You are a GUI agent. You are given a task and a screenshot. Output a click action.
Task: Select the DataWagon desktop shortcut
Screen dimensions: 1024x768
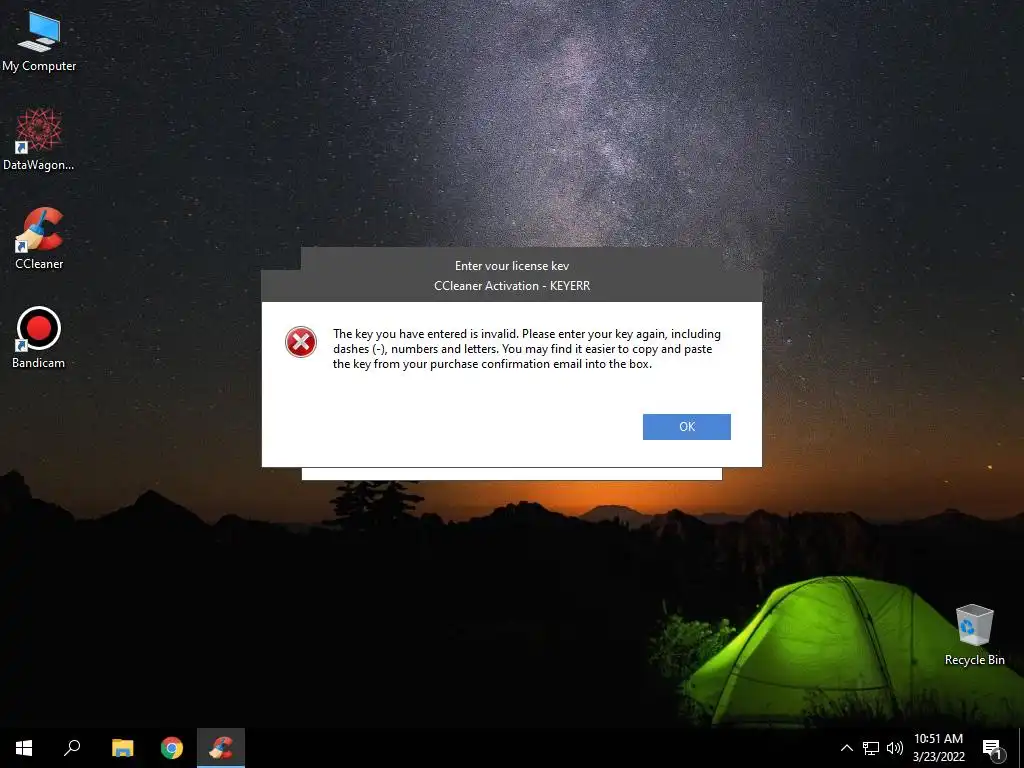point(39,140)
